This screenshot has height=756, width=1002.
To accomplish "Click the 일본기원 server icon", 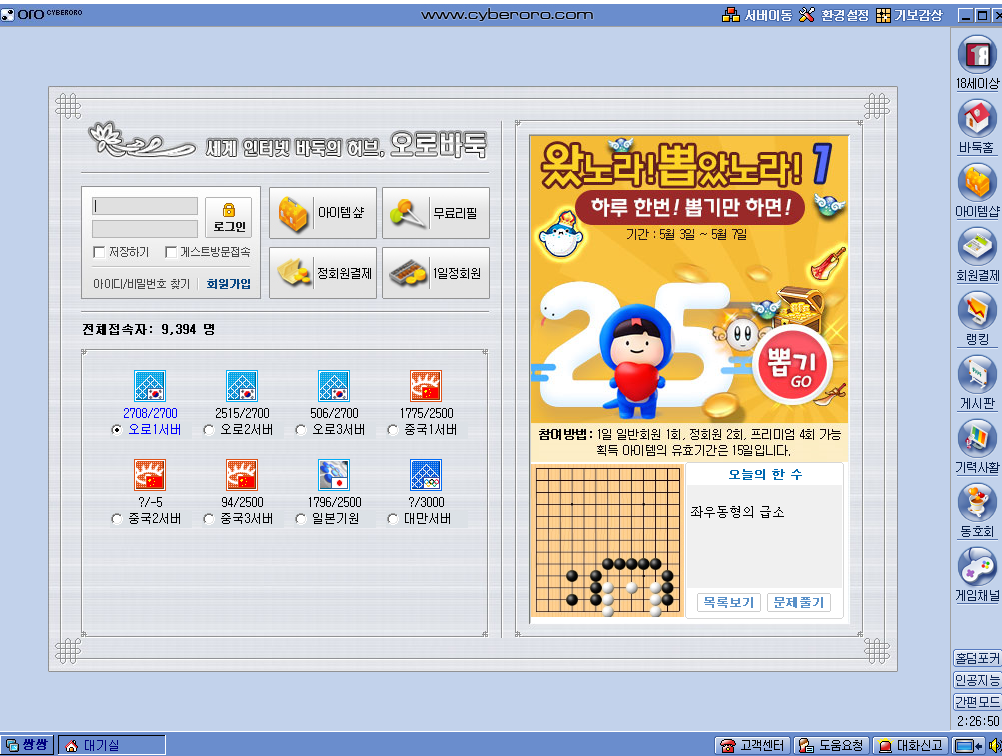I will coord(334,475).
